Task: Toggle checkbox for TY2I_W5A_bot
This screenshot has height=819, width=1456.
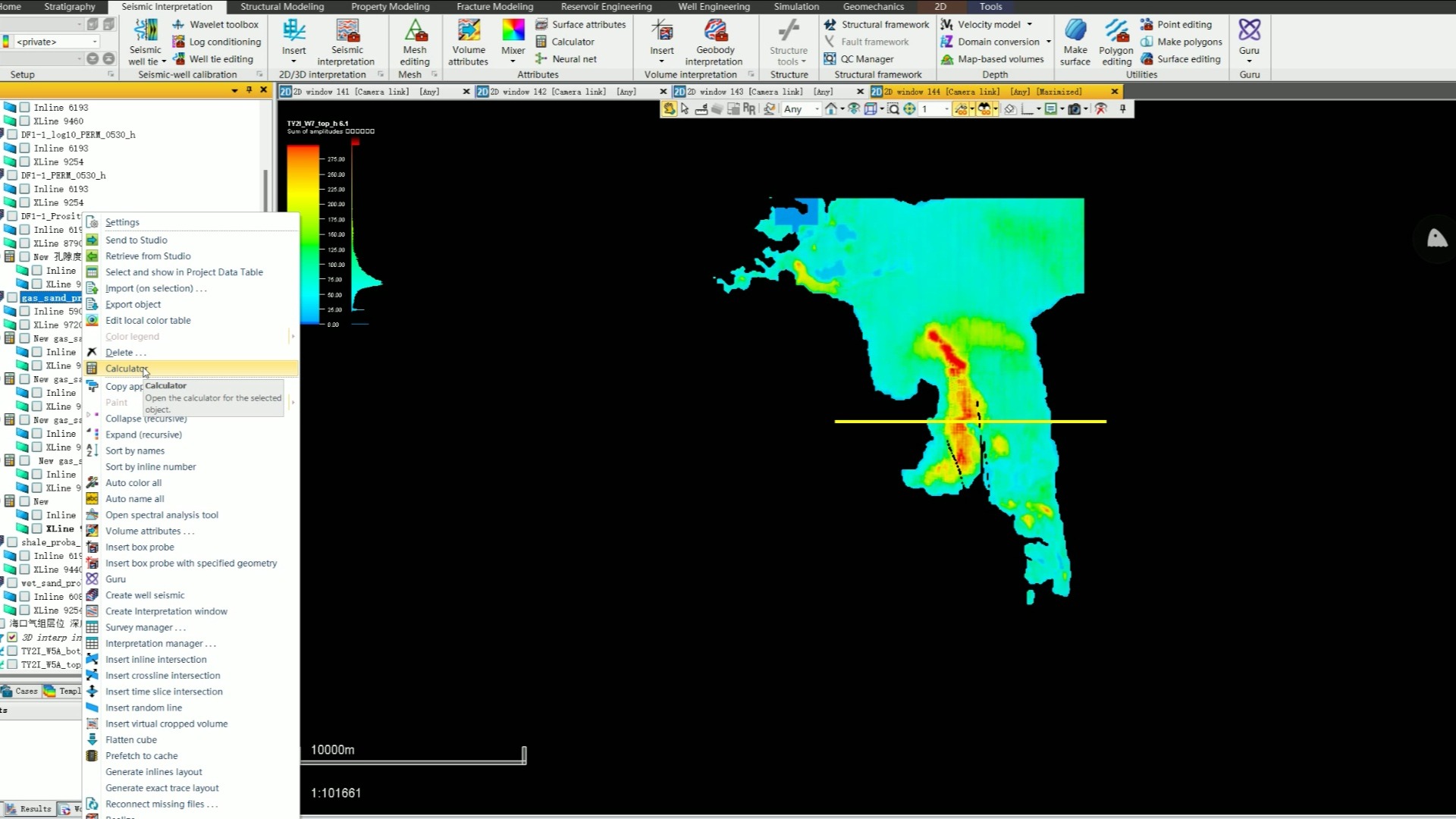Action: tap(13, 651)
